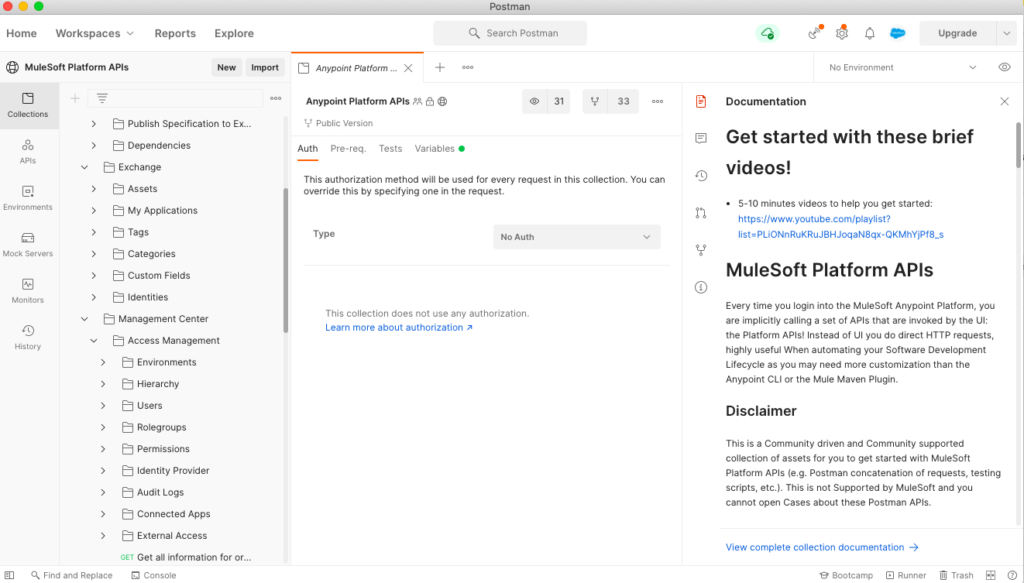The height and width of the screenshot is (583, 1024).
Task: Click the fork icon next to 33
Action: [594, 101]
